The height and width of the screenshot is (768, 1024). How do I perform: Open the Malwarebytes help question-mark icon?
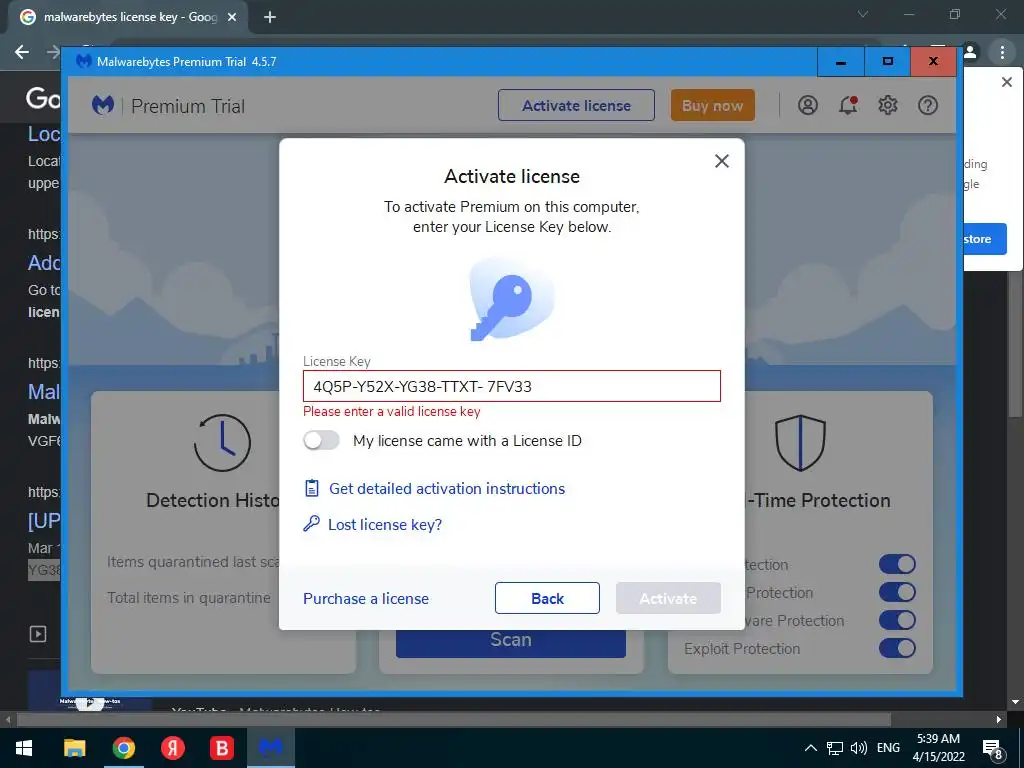[927, 105]
